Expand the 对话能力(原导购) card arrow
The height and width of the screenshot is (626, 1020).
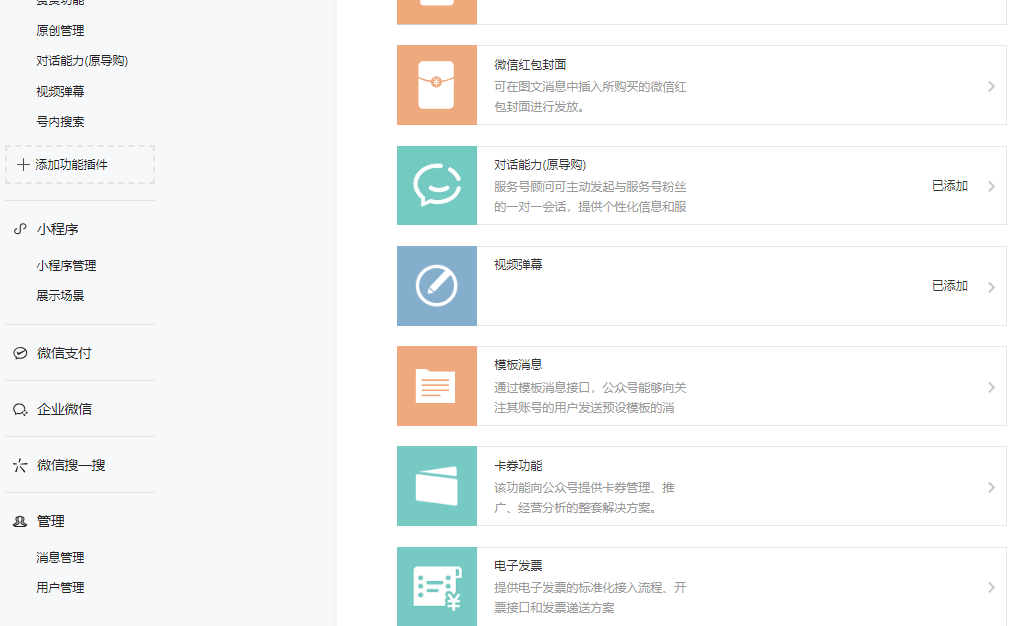pos(991,186)
